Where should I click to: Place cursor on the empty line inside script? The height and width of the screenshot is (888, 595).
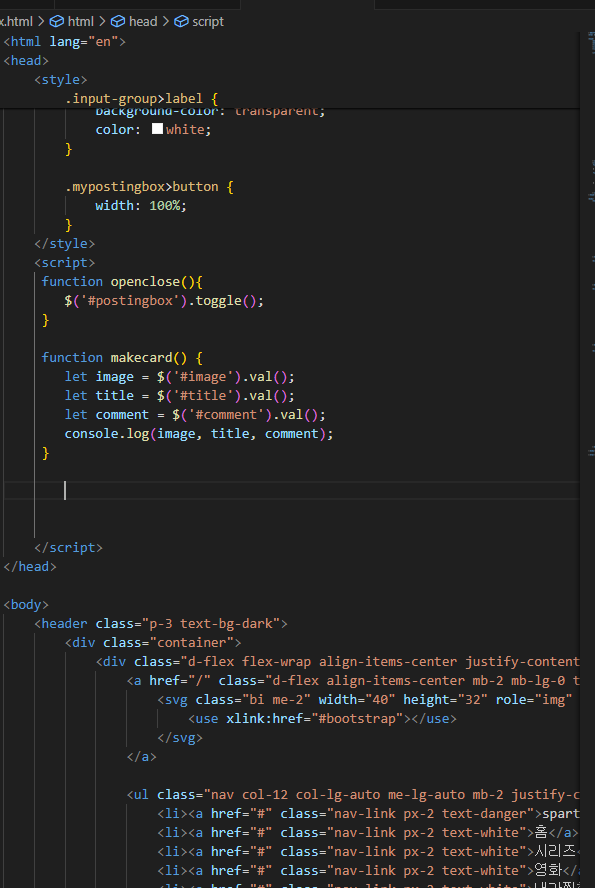click(x=292, y=490)
